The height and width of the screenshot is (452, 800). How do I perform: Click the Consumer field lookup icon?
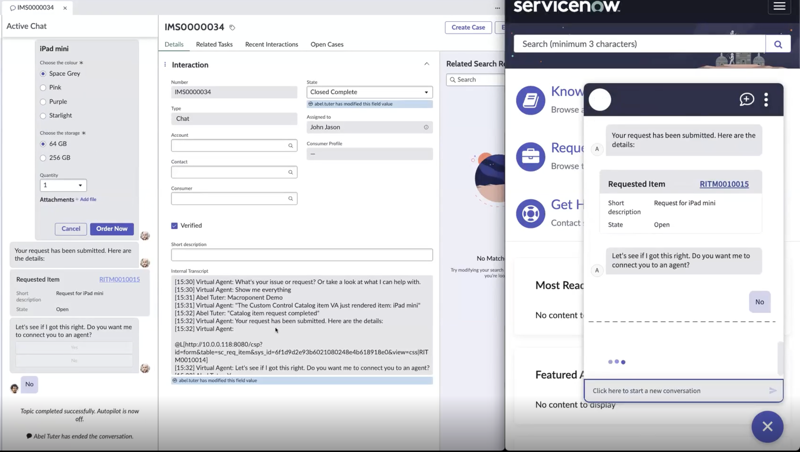290,198
